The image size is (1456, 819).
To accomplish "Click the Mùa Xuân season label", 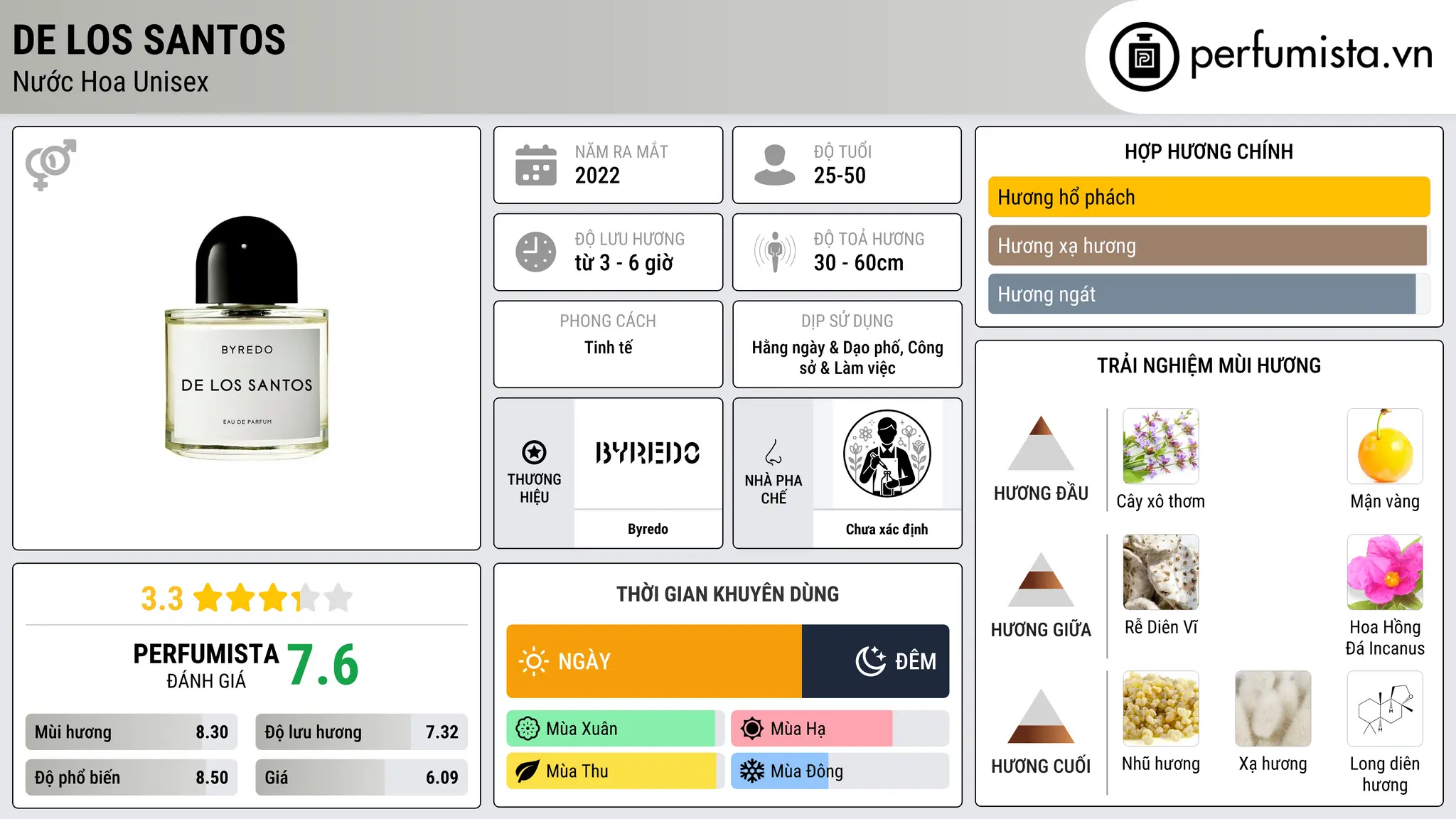I will [x=582, y=729].
